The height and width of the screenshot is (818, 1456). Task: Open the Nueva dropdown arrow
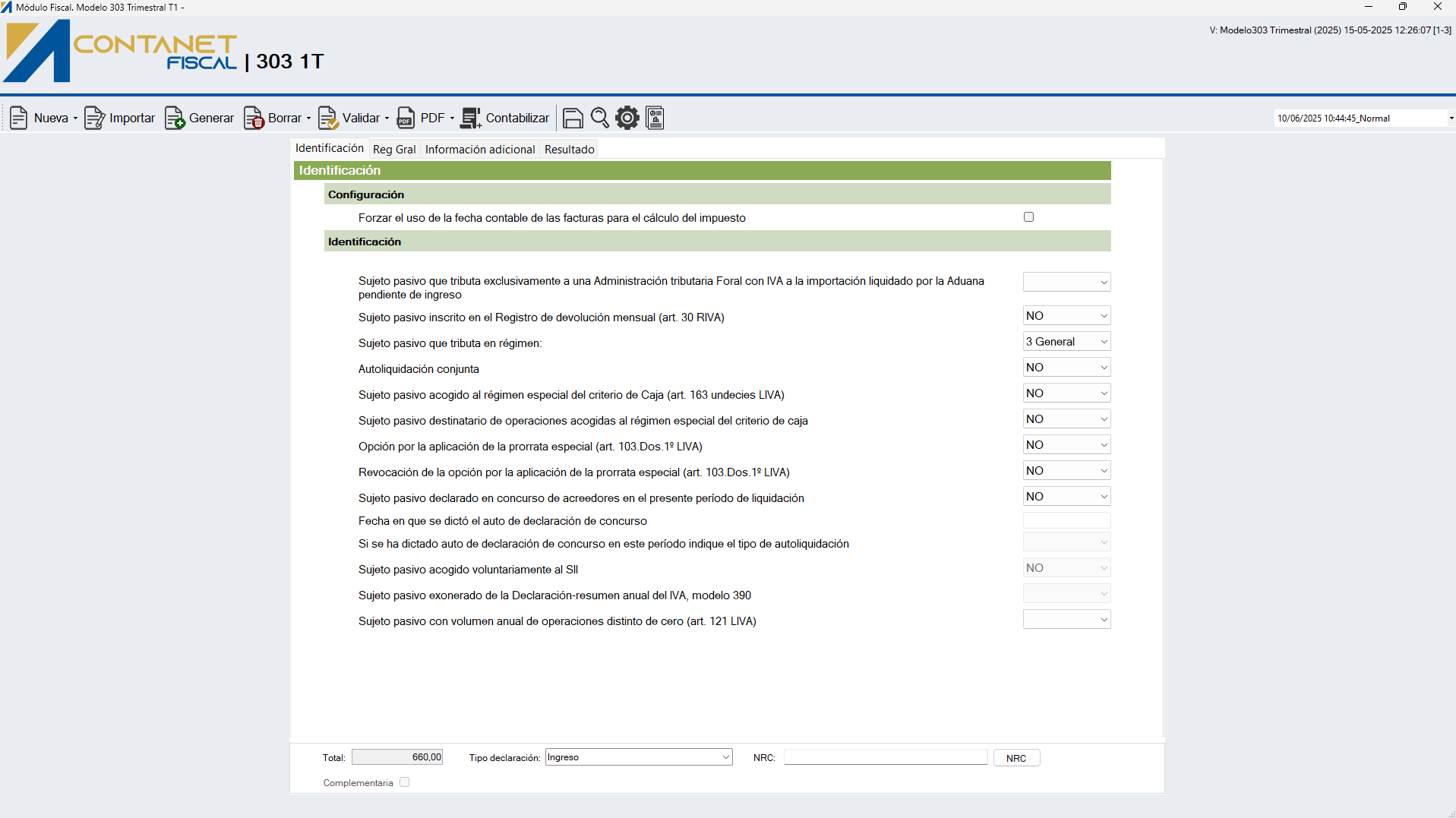[x=75, y=118]
